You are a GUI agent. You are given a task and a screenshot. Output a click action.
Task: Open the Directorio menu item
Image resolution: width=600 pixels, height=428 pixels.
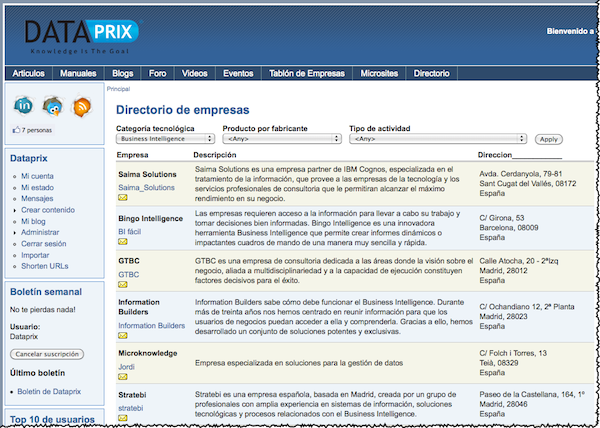[x=431, y=73]
